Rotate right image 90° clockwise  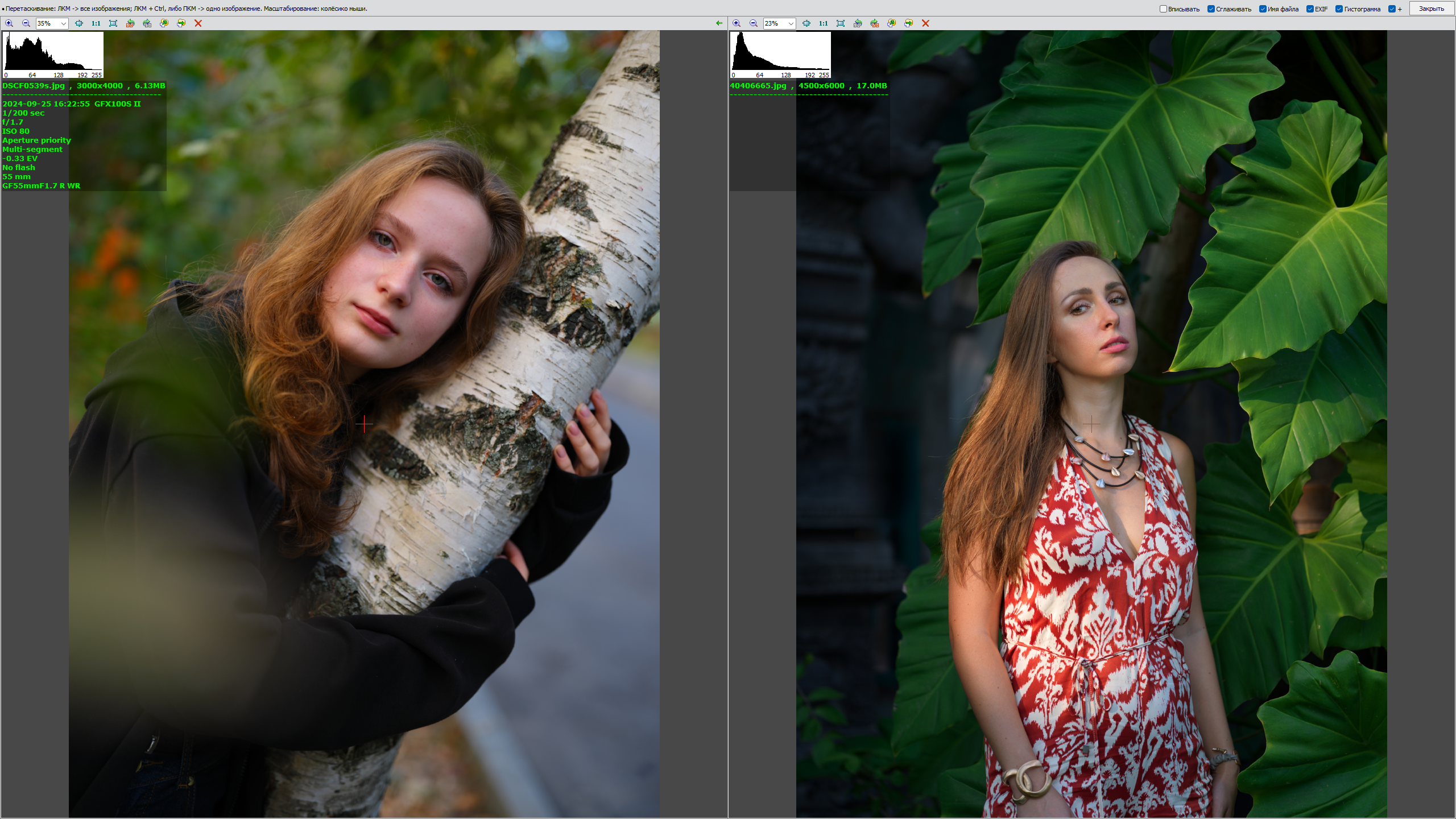pyautogui.click(x=875, y=23)
